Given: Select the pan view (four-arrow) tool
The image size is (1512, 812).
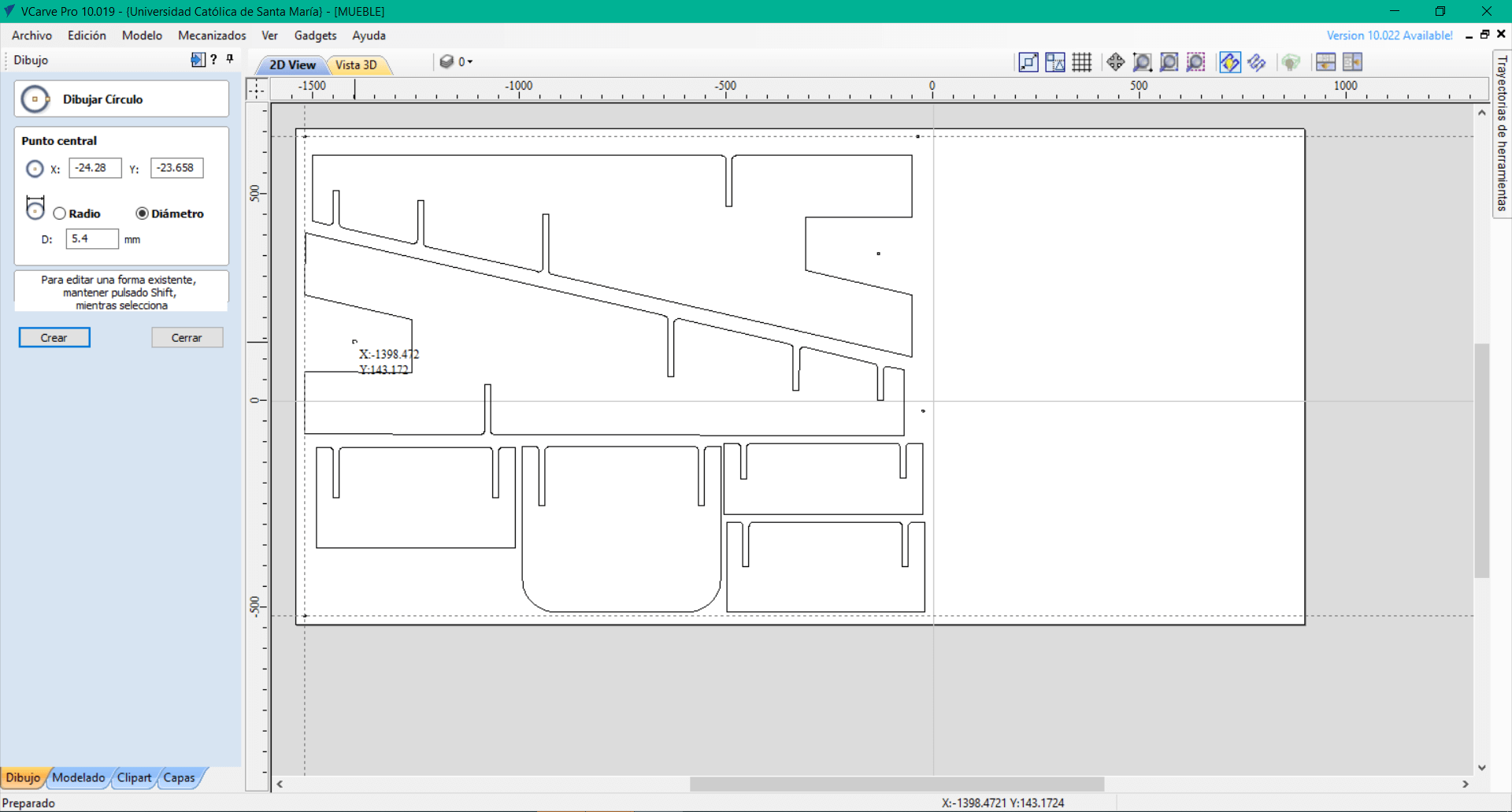Looking at the screenshot, I should click(x=1115, y=62).
